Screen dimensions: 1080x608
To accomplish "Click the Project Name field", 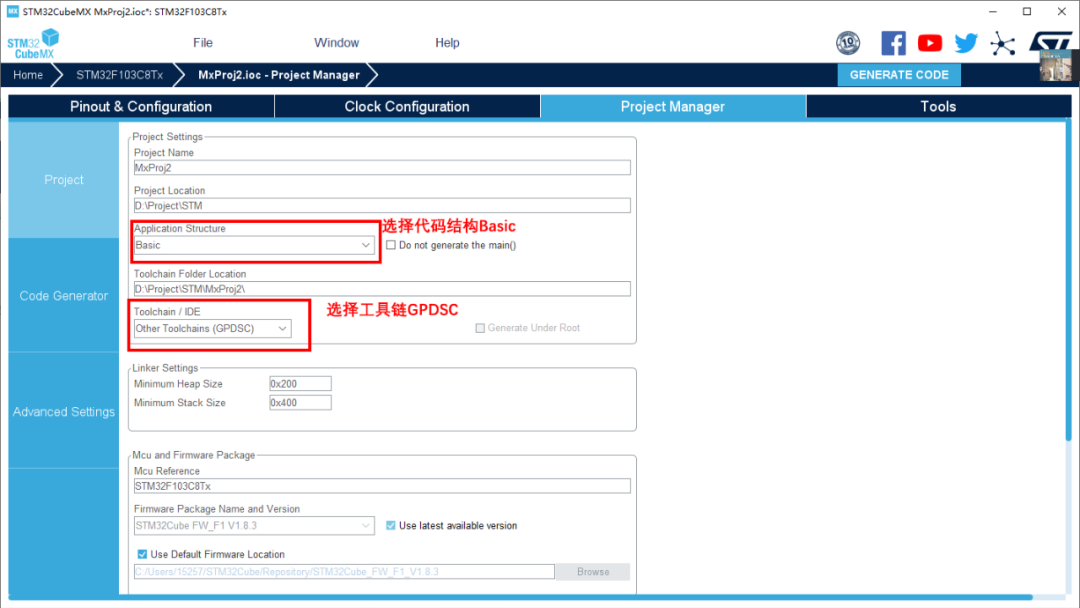I will click(382, 167).
